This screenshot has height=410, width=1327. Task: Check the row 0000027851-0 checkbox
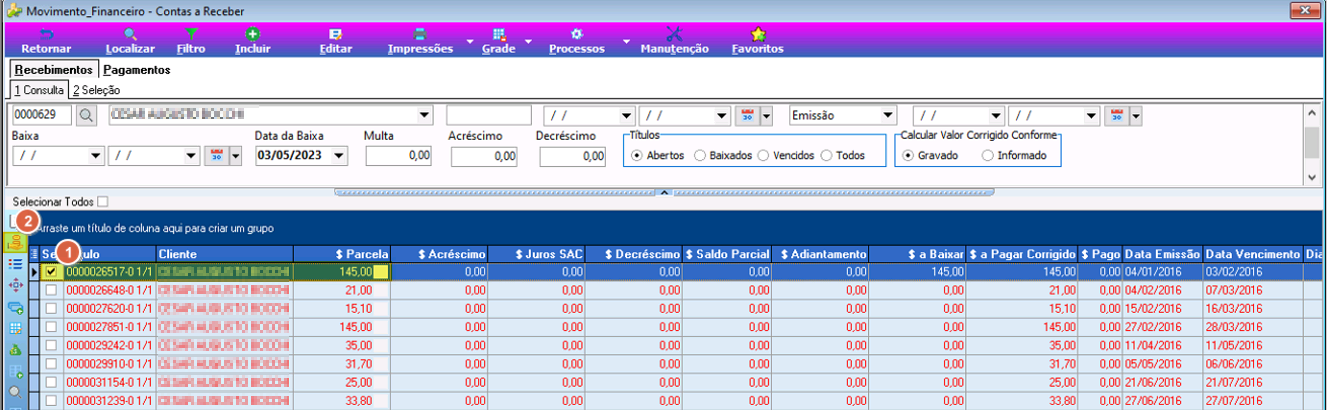(x=51, y=326)
